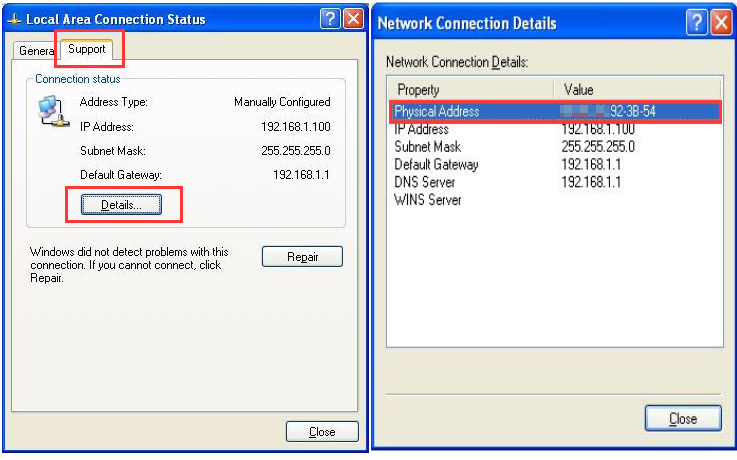Select the Subnet Mask row in details list
Image resolution: width=737 pixels, height=460 pixels.
427,147
